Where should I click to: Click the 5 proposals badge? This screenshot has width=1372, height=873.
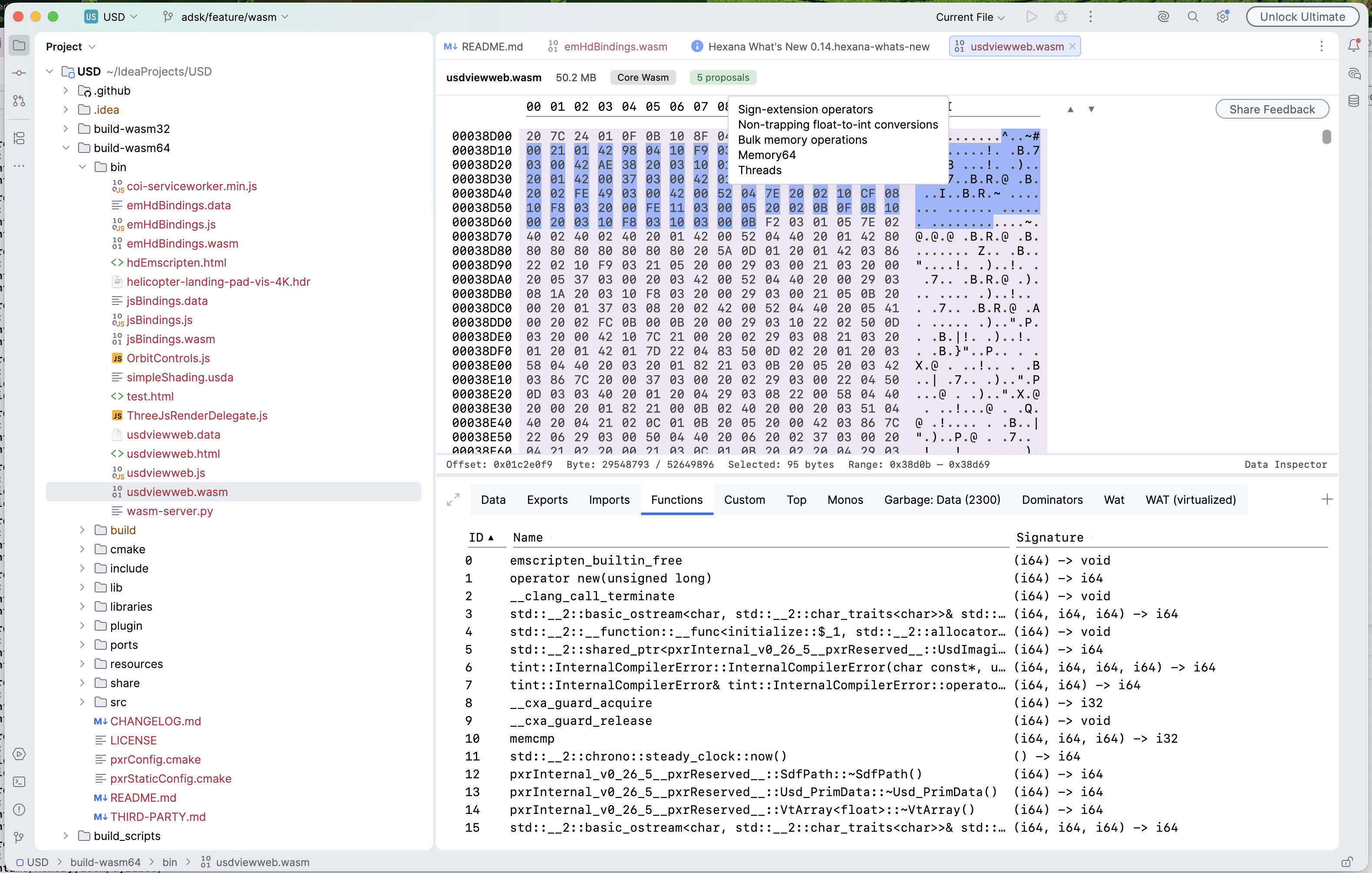point(722,77)
